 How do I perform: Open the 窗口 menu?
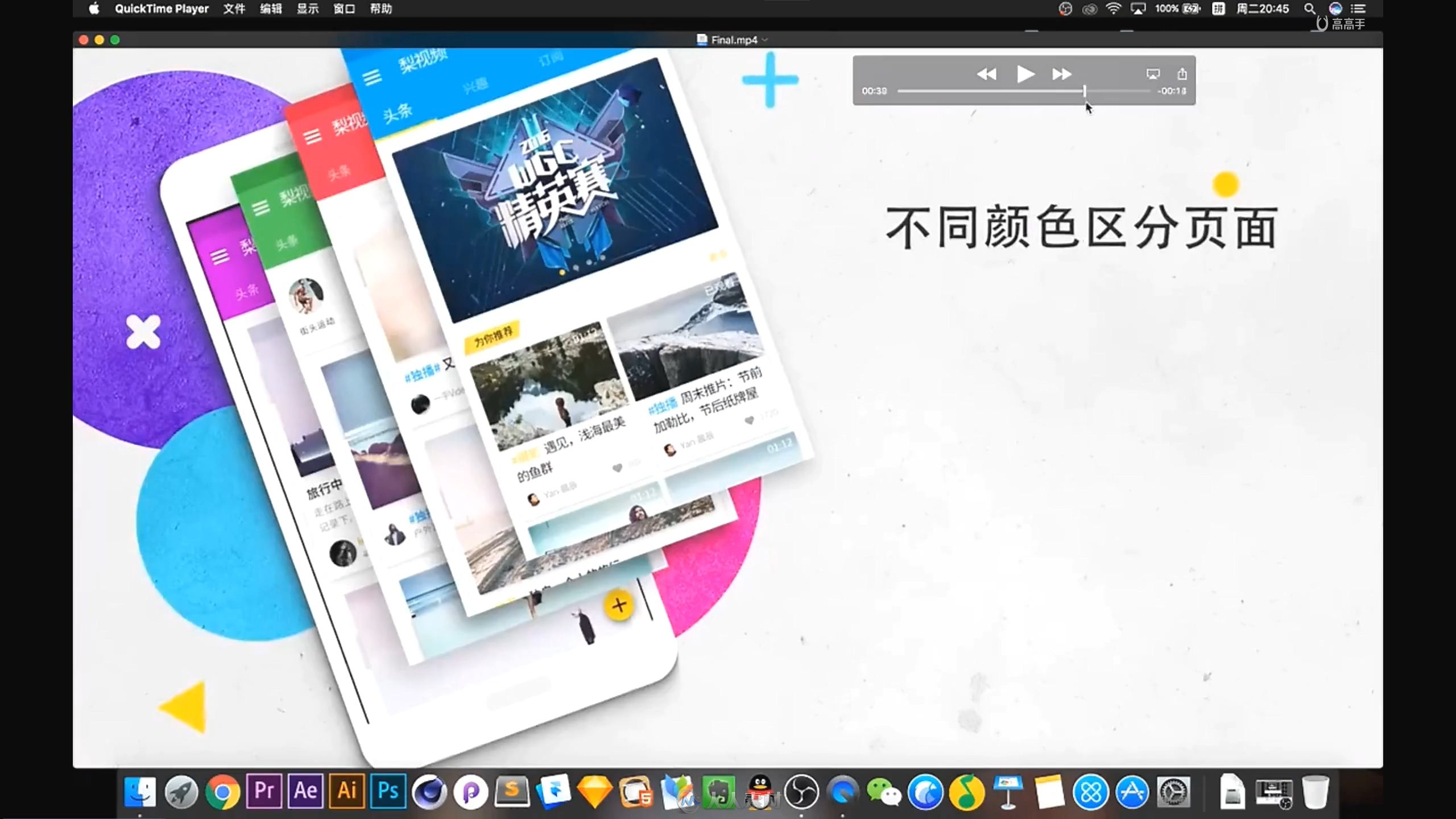pos(344,9)
